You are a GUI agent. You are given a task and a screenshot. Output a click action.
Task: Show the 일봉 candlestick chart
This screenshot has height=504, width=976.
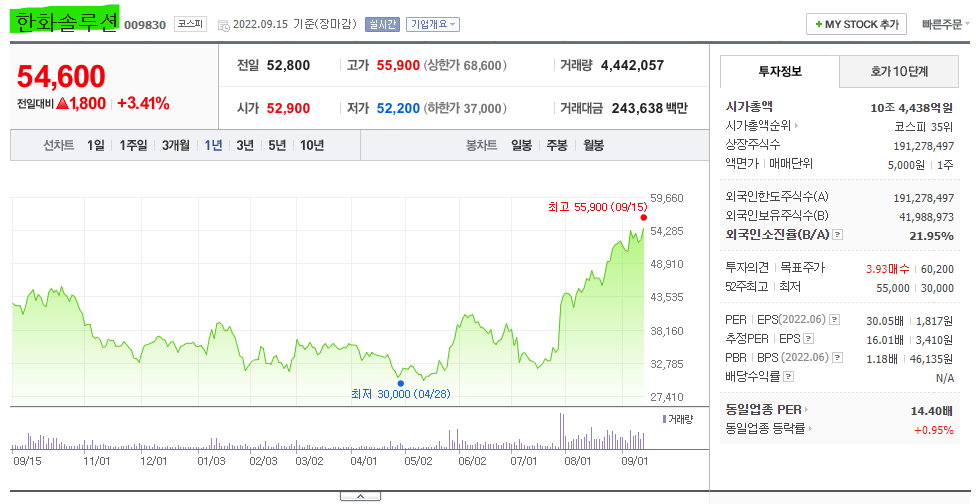tap(522, 145)
